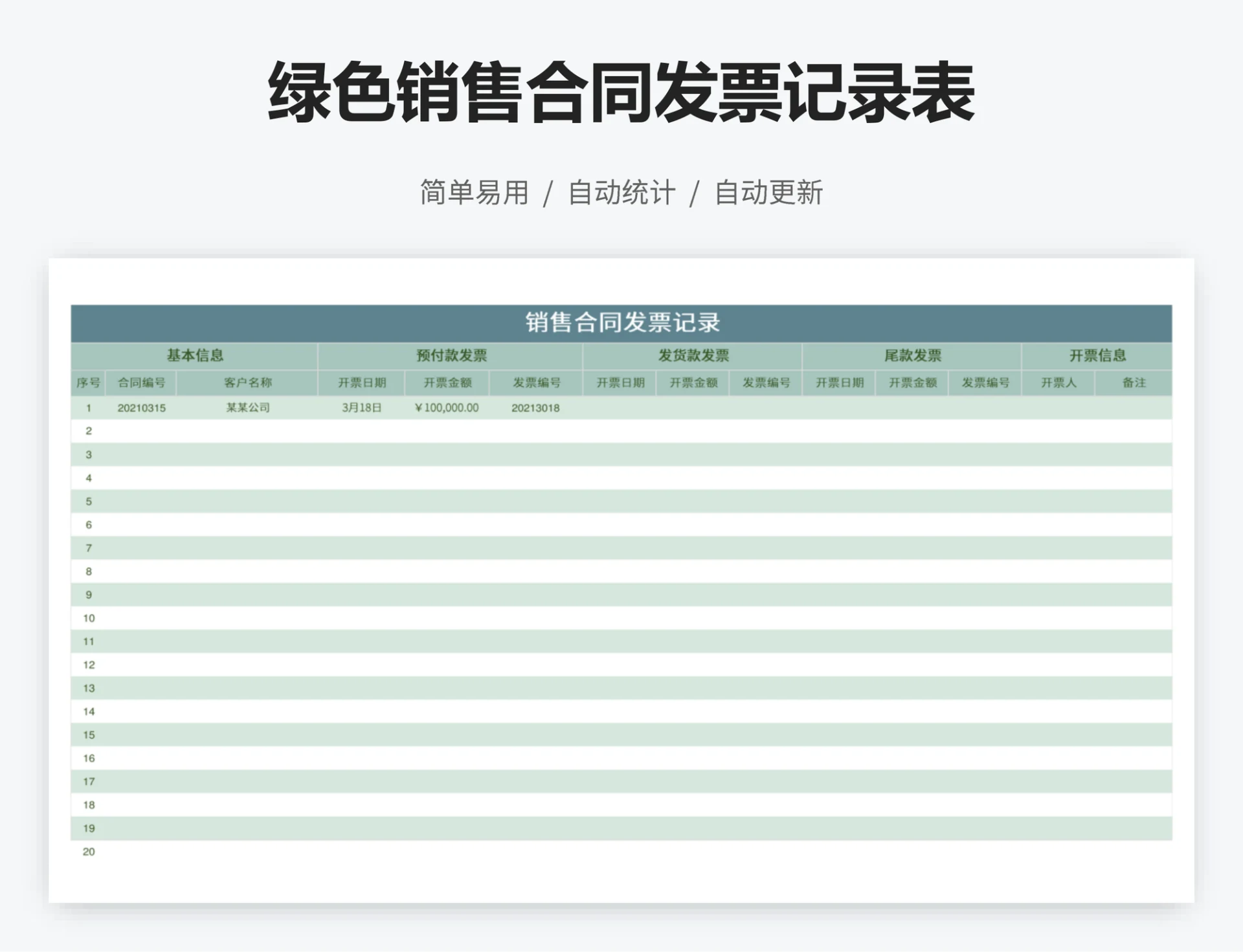
Task: Click the 客户名称 column header
Action: 249,382
